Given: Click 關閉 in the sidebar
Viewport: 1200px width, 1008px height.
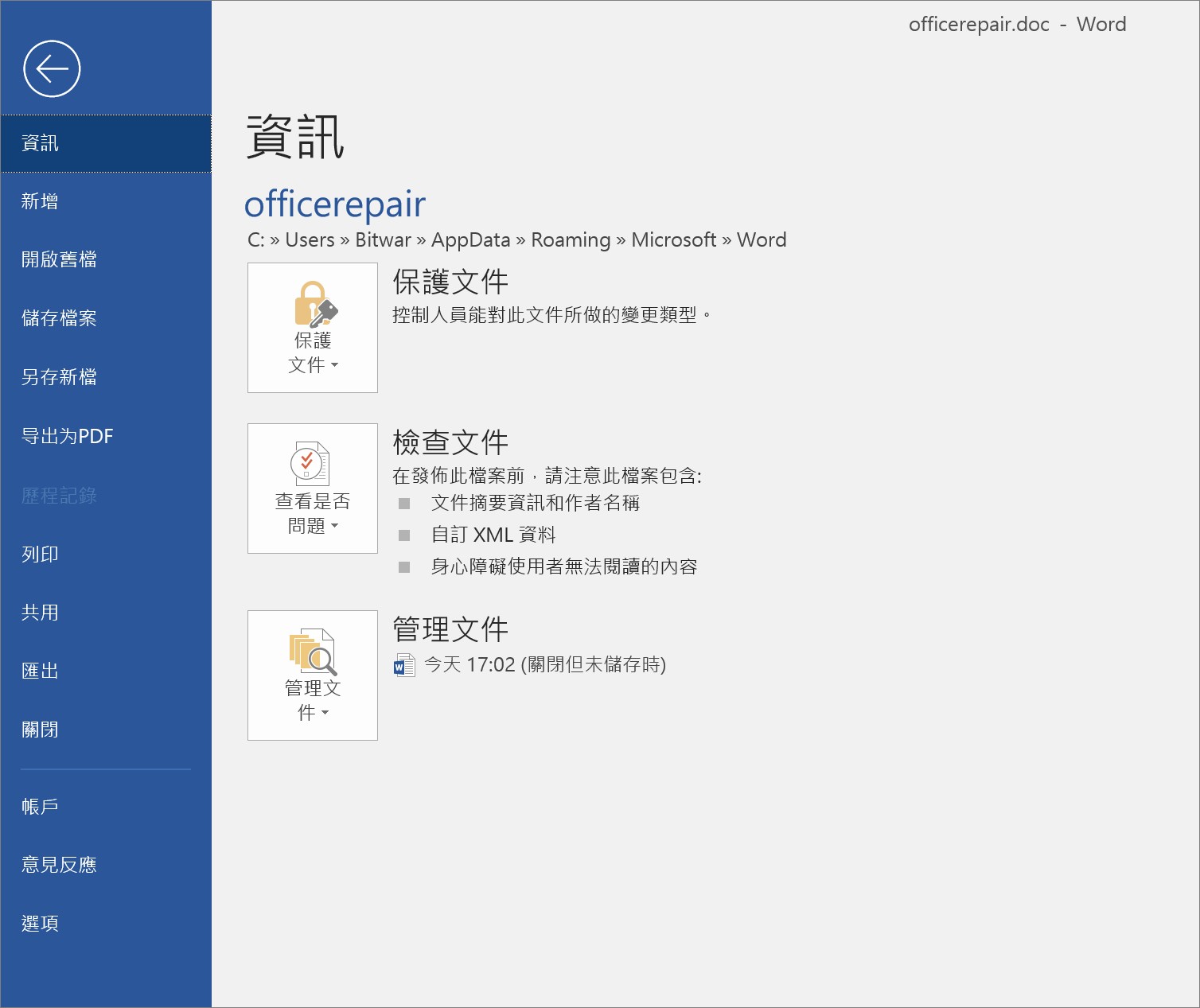Looking at the screenshot, I should (x=106, y=730).
